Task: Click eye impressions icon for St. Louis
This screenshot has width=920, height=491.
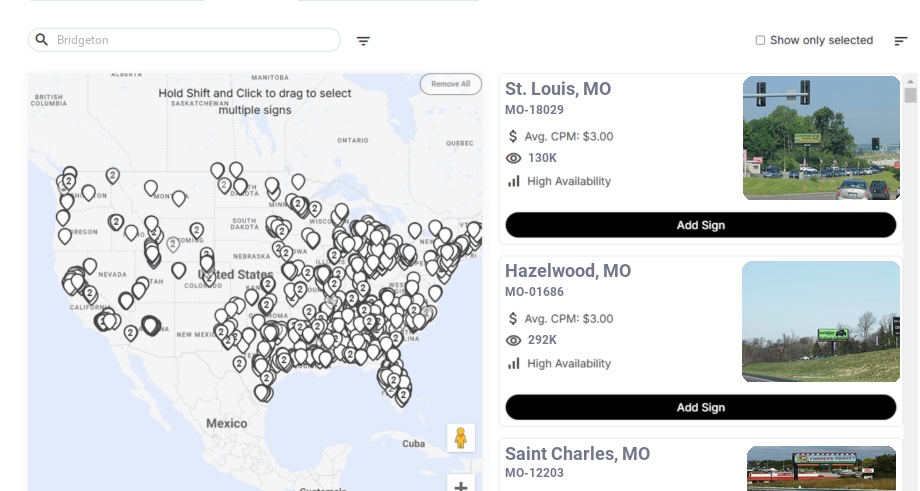Action: pos(514,158)
